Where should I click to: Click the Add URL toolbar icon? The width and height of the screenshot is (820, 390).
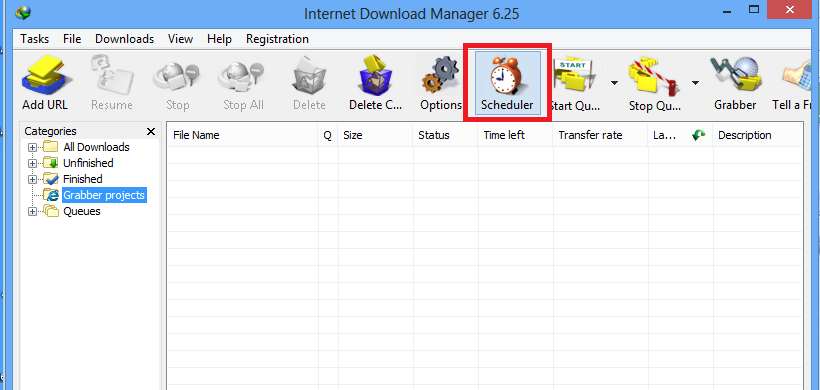[x=45, y=77]
